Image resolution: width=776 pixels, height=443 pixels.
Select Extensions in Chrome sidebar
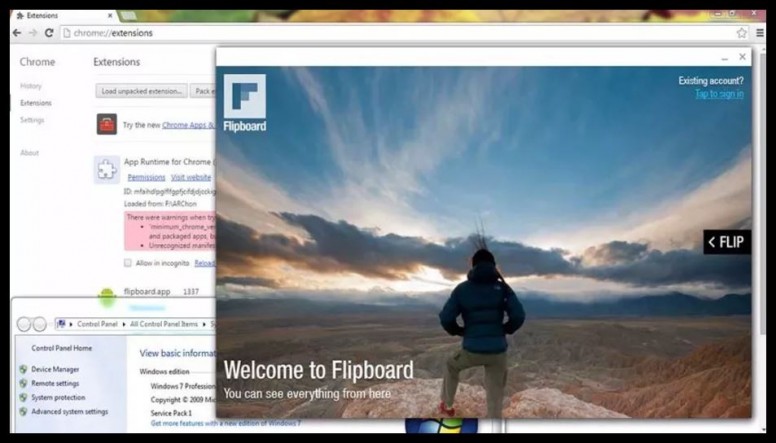tap(36, 103)
